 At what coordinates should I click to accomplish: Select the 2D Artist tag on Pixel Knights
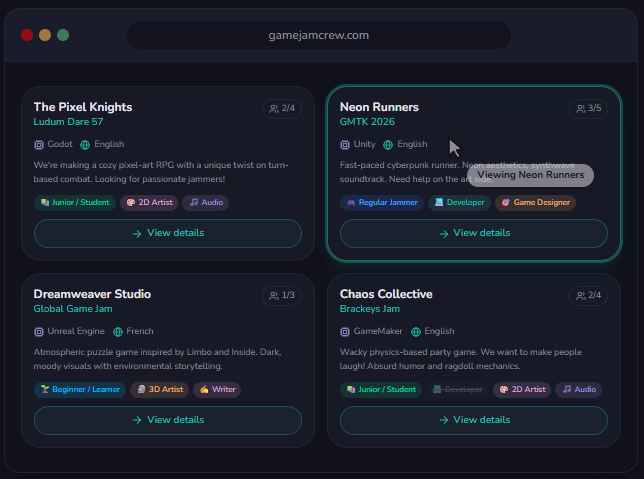click(149, 202)
